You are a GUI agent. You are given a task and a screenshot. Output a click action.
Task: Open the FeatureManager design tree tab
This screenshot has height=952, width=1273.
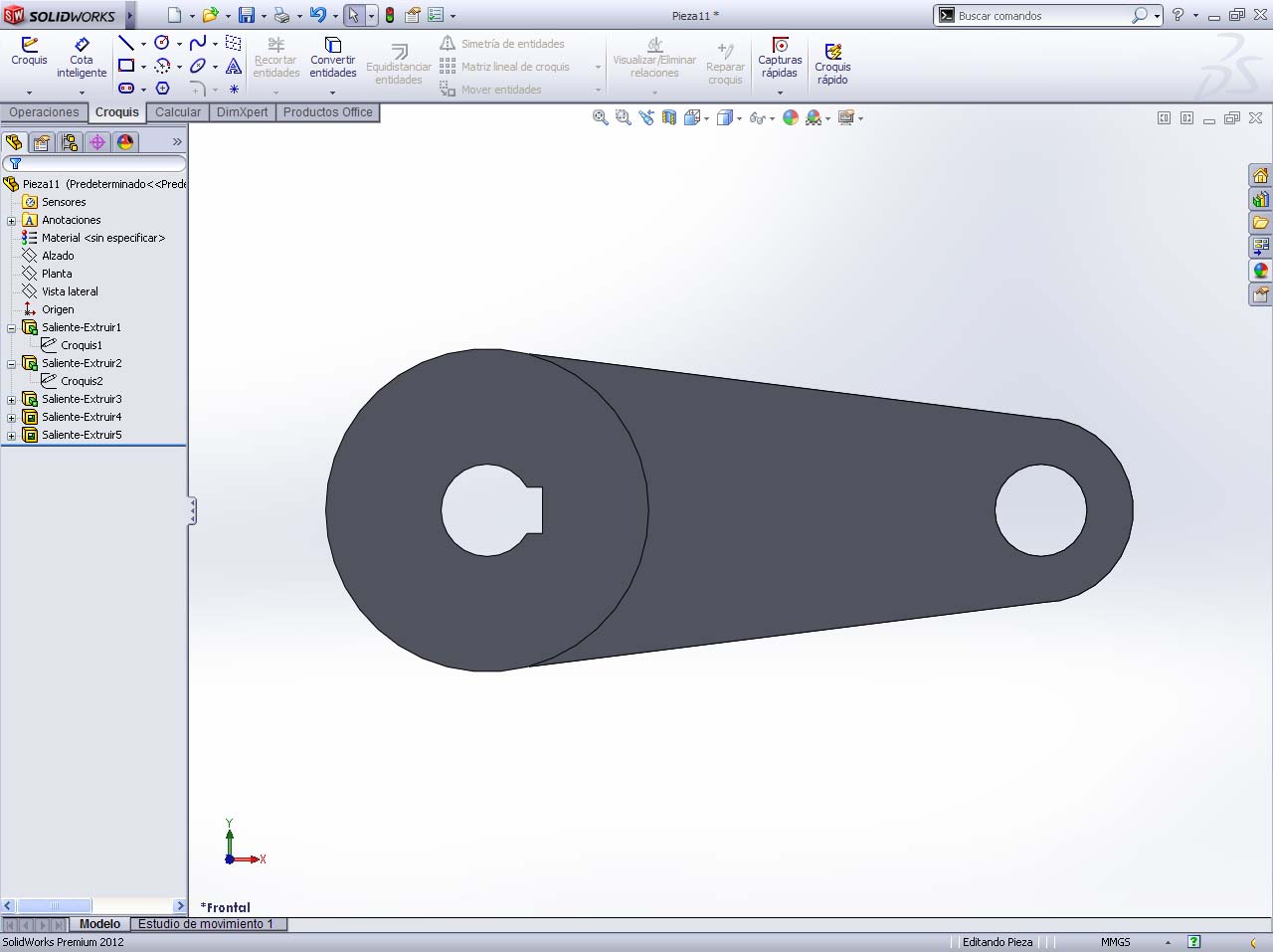14,142
